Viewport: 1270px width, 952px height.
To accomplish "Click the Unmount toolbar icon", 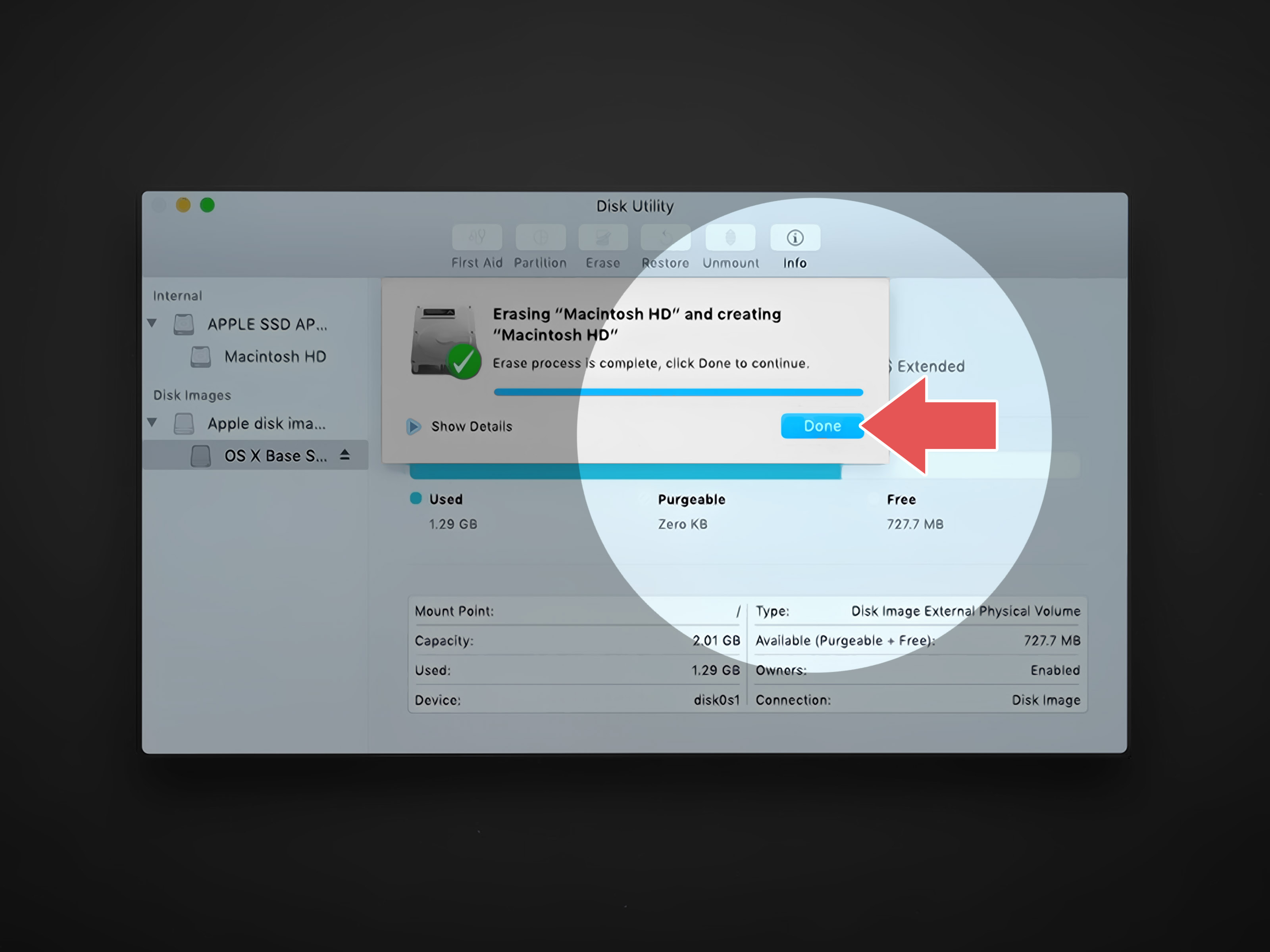I will click(730, 238).
